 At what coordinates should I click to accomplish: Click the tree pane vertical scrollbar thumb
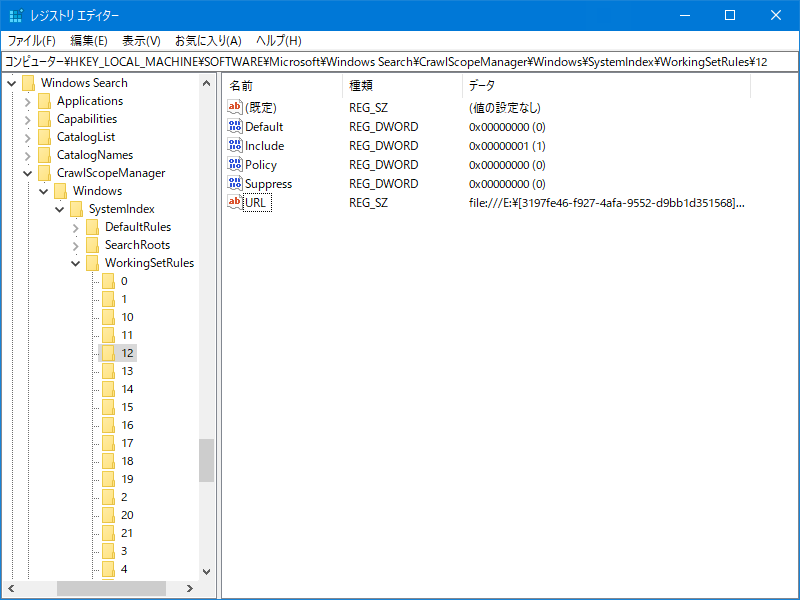click(206, 460)
